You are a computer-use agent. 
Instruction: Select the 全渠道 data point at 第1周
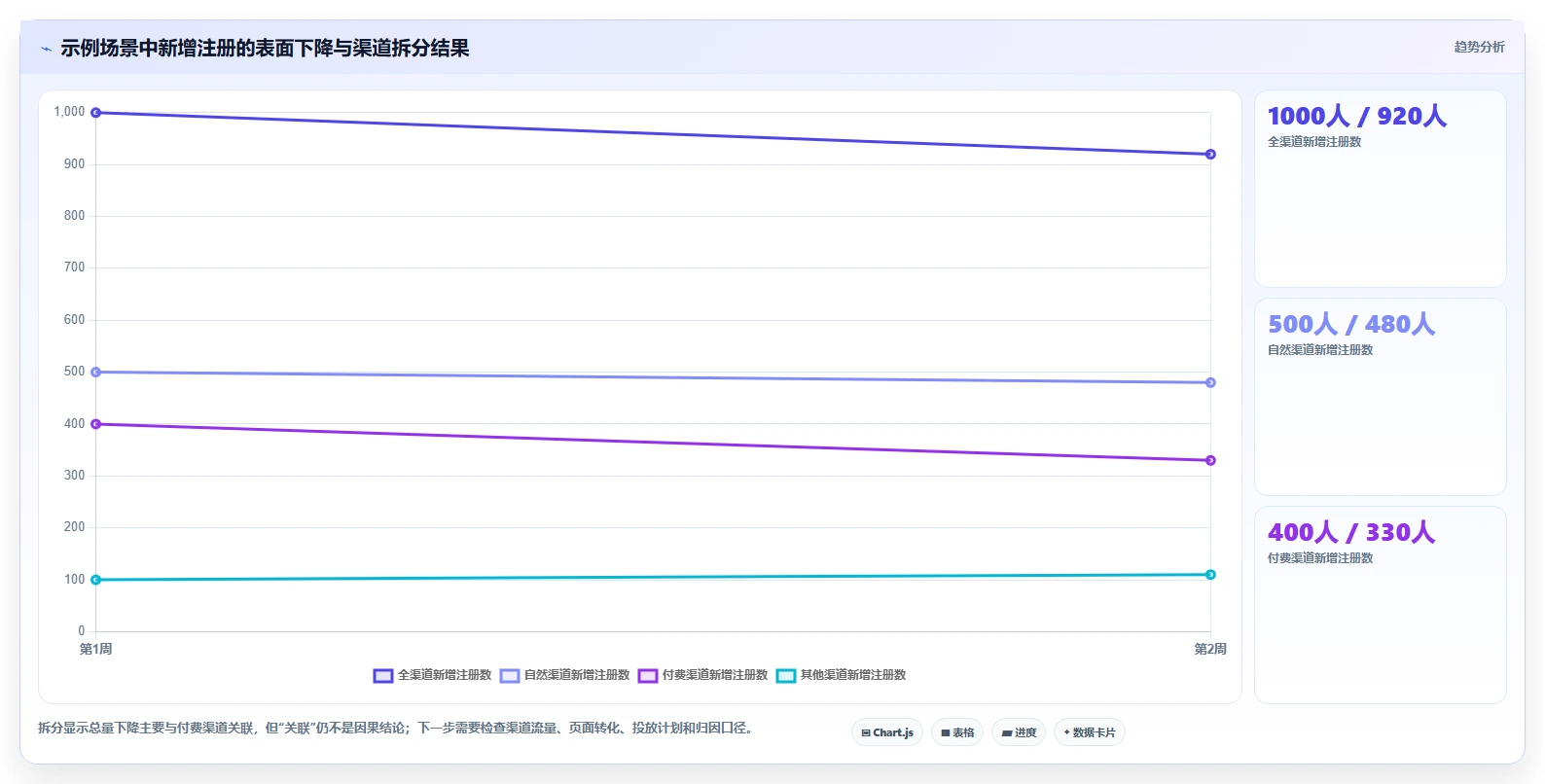[95, 113]
